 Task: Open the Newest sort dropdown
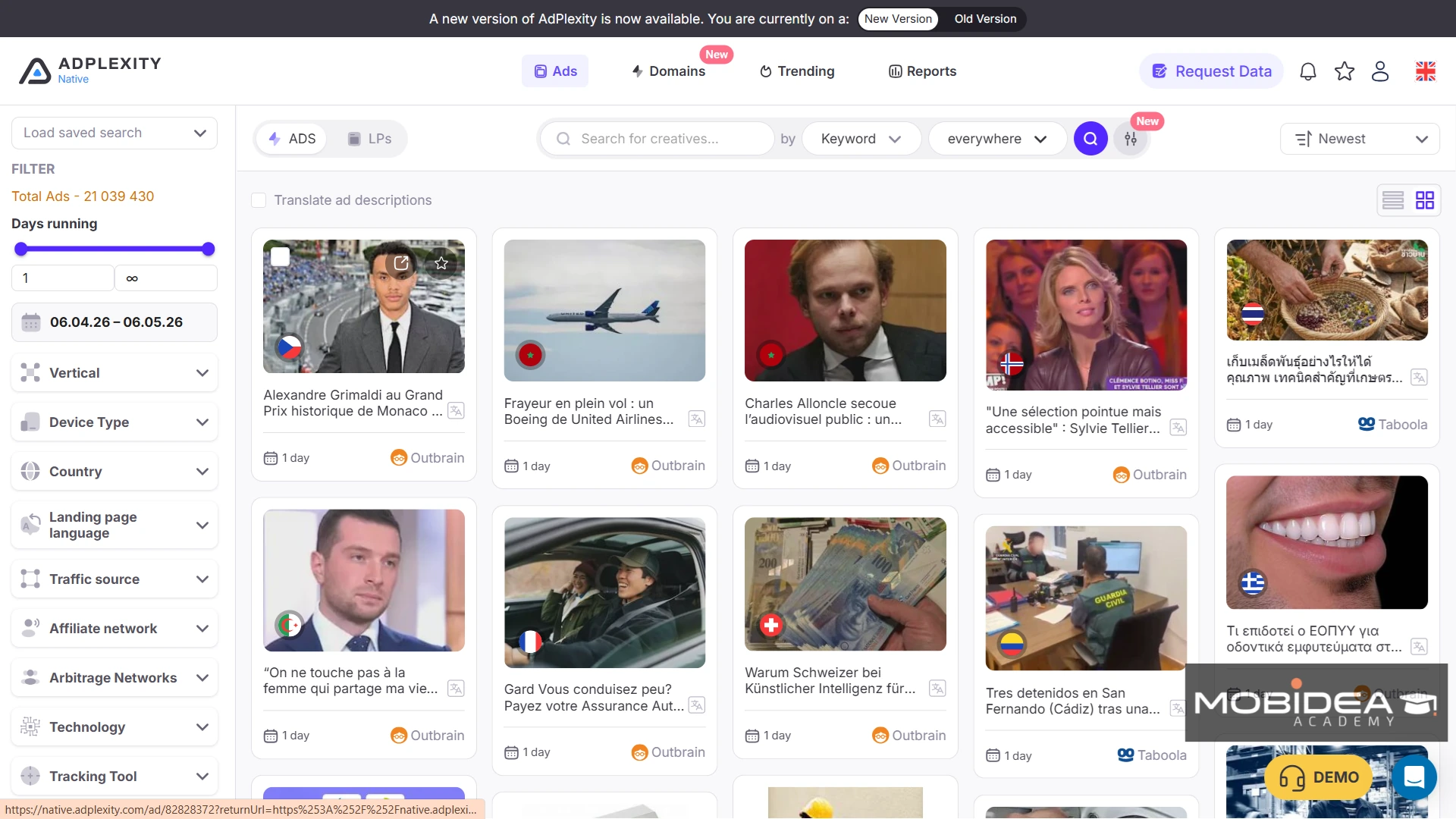click(1360, 139)
